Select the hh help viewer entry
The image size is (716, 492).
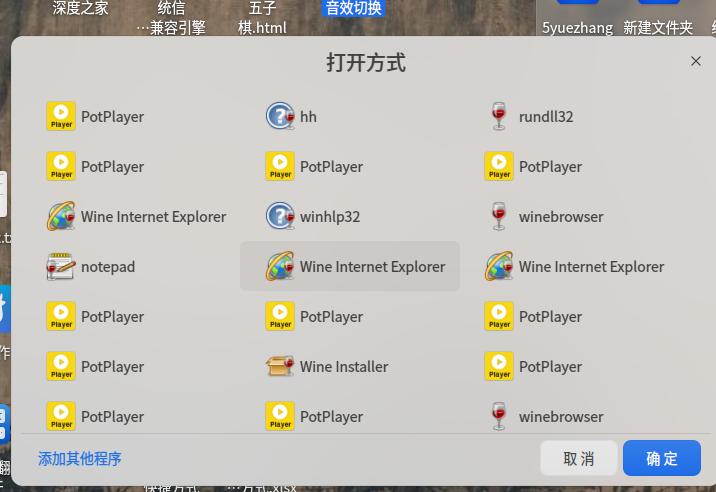pyautogui.click(x=349, y=116)
